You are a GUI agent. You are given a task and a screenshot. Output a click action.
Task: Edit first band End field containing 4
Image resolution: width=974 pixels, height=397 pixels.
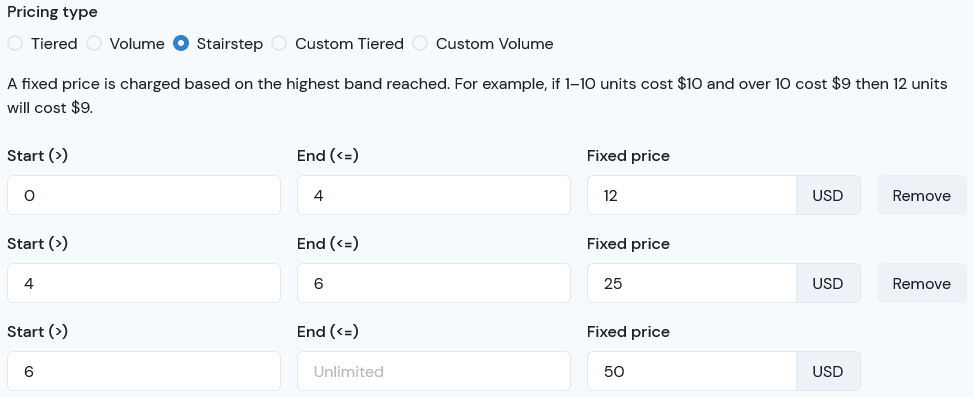point(434,195)
